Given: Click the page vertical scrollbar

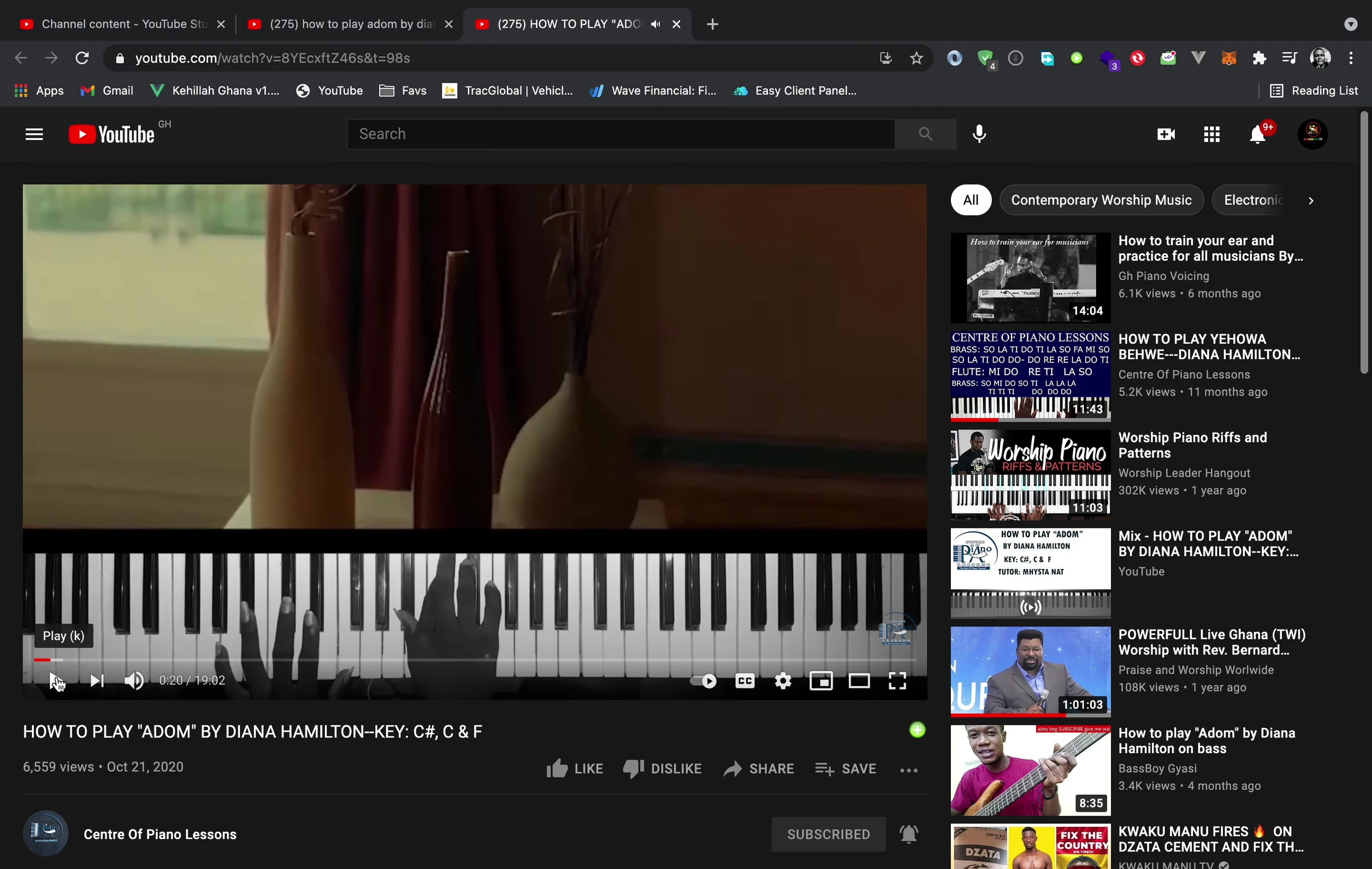Looking at the screenshot, I should click(1364, 243).
